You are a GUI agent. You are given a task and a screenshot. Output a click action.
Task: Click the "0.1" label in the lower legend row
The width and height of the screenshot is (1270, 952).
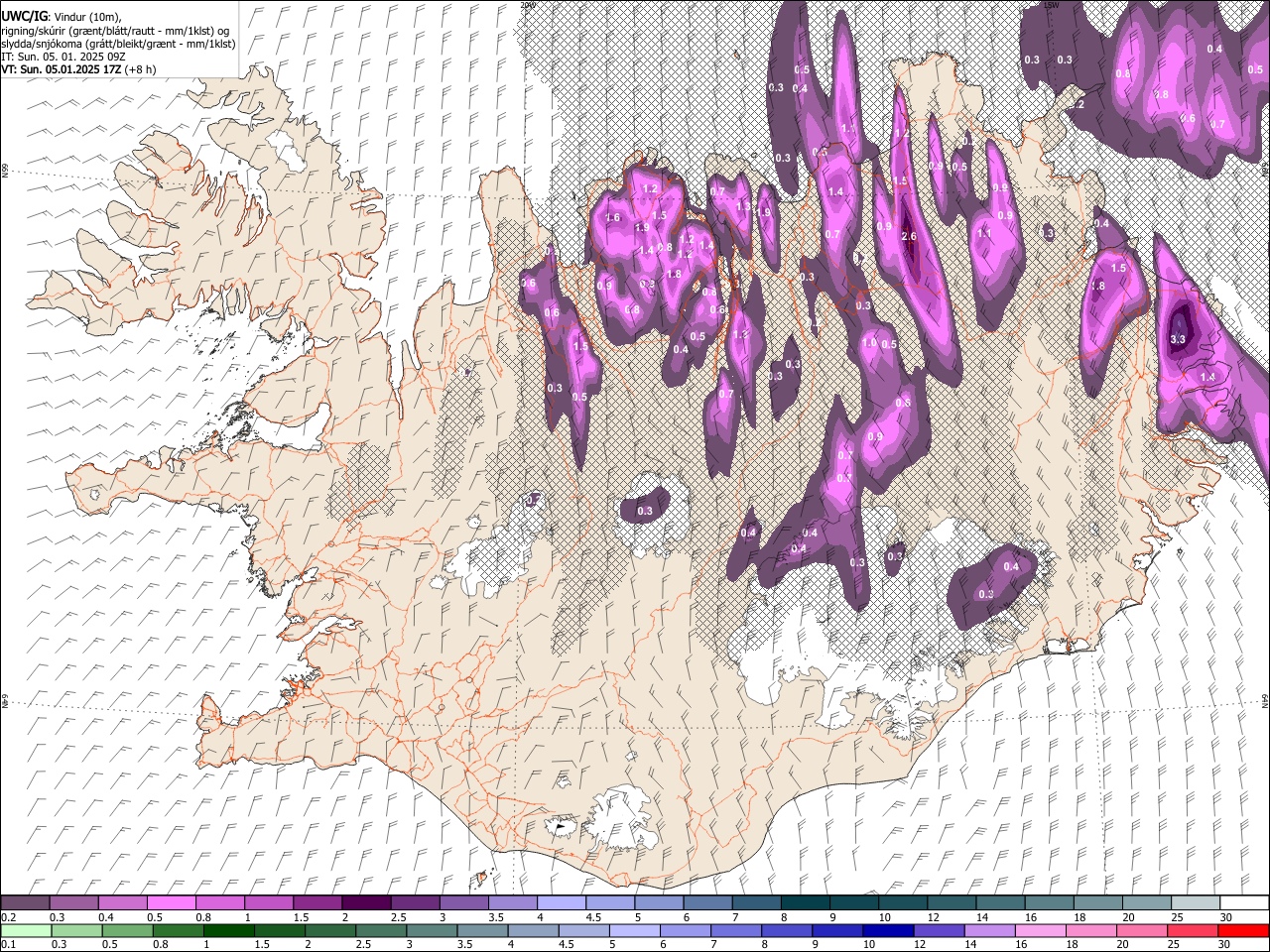9,944
